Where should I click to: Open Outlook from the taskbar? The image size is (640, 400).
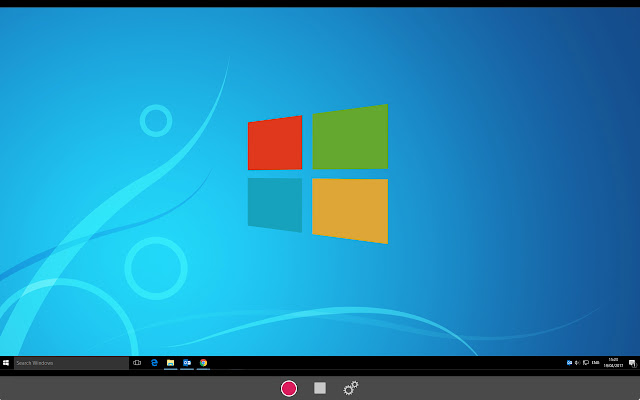tap(187, 363)
